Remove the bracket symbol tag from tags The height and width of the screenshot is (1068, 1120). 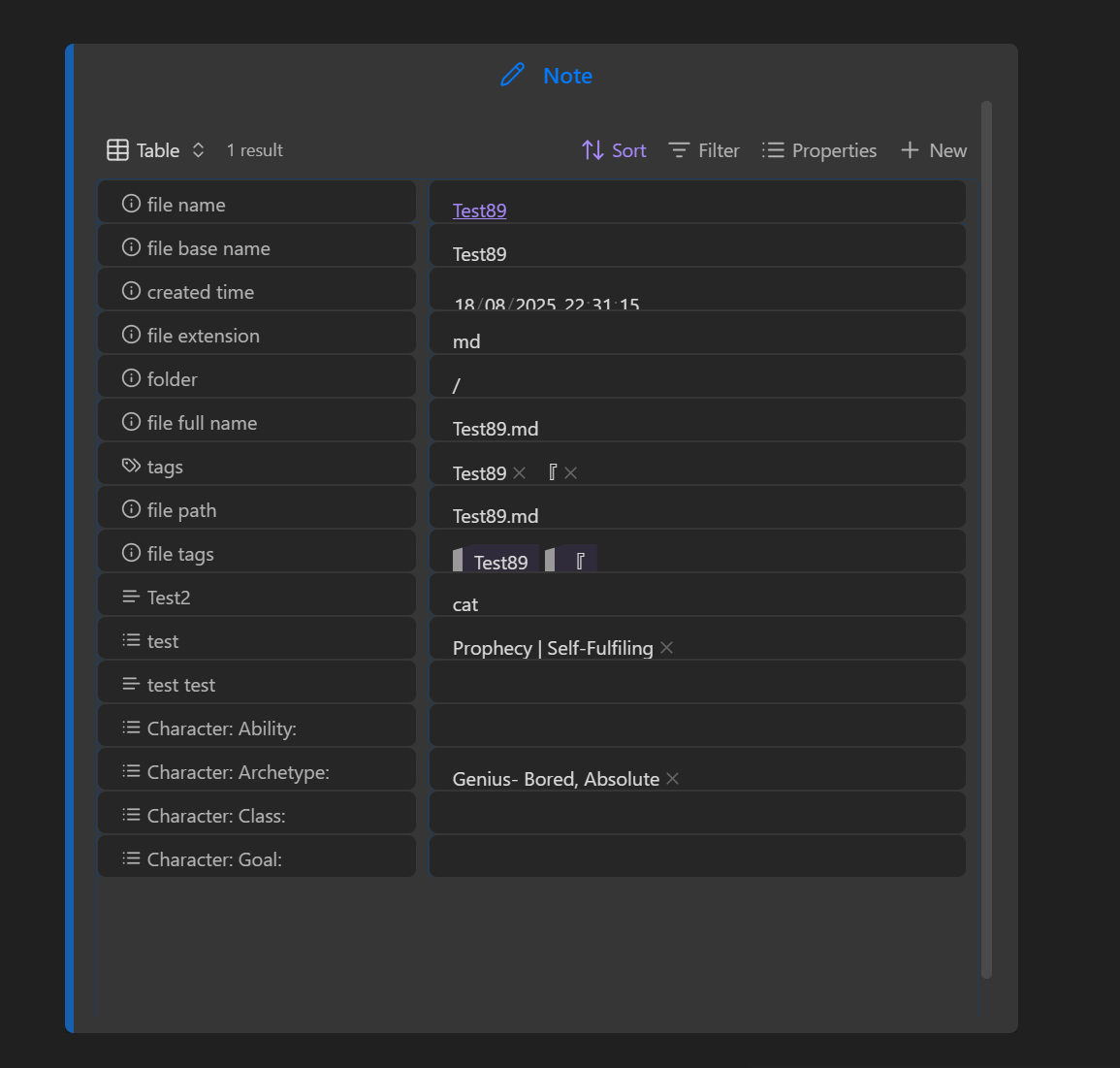coord(571,473)
